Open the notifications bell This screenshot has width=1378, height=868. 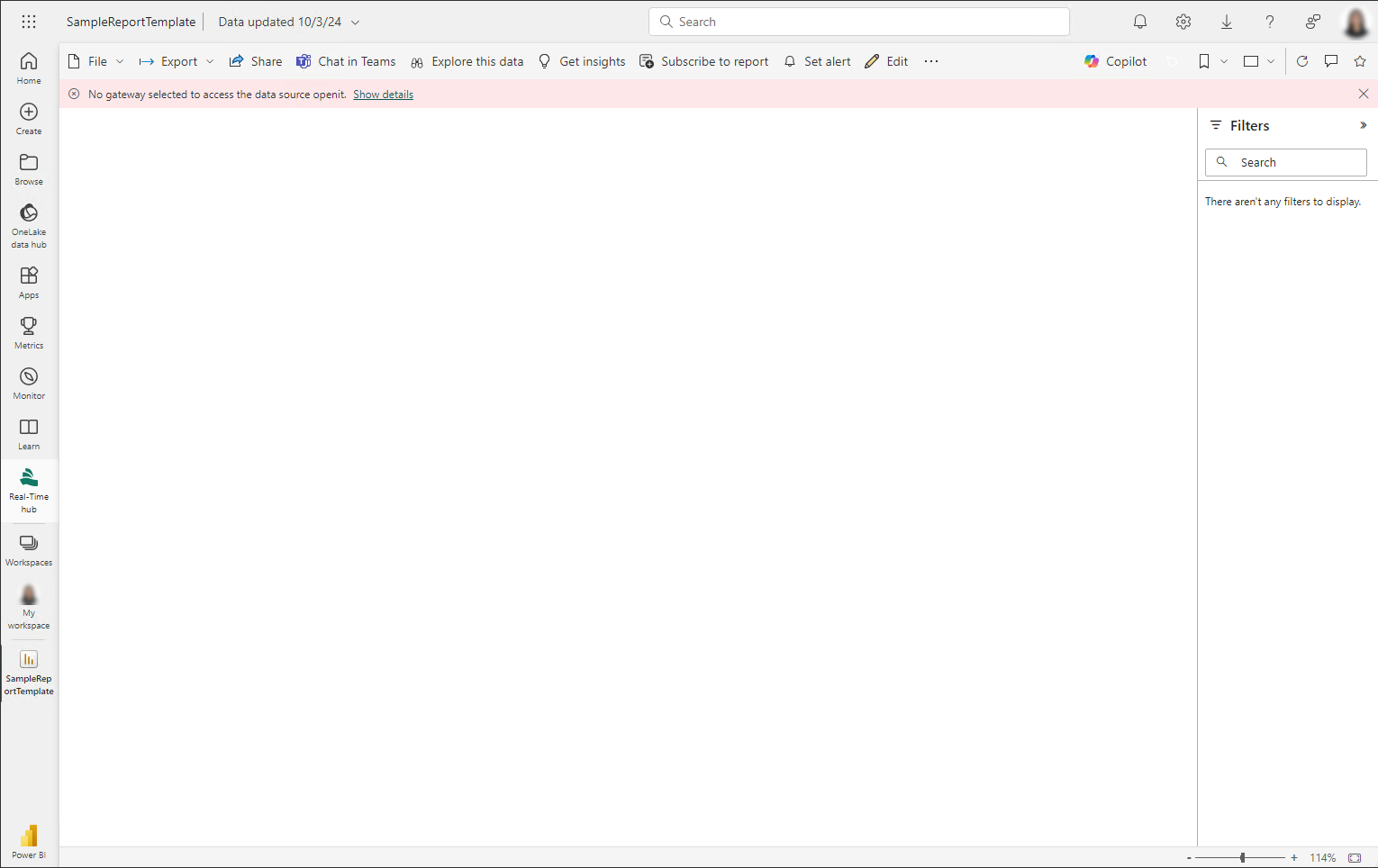point(1140,22)
